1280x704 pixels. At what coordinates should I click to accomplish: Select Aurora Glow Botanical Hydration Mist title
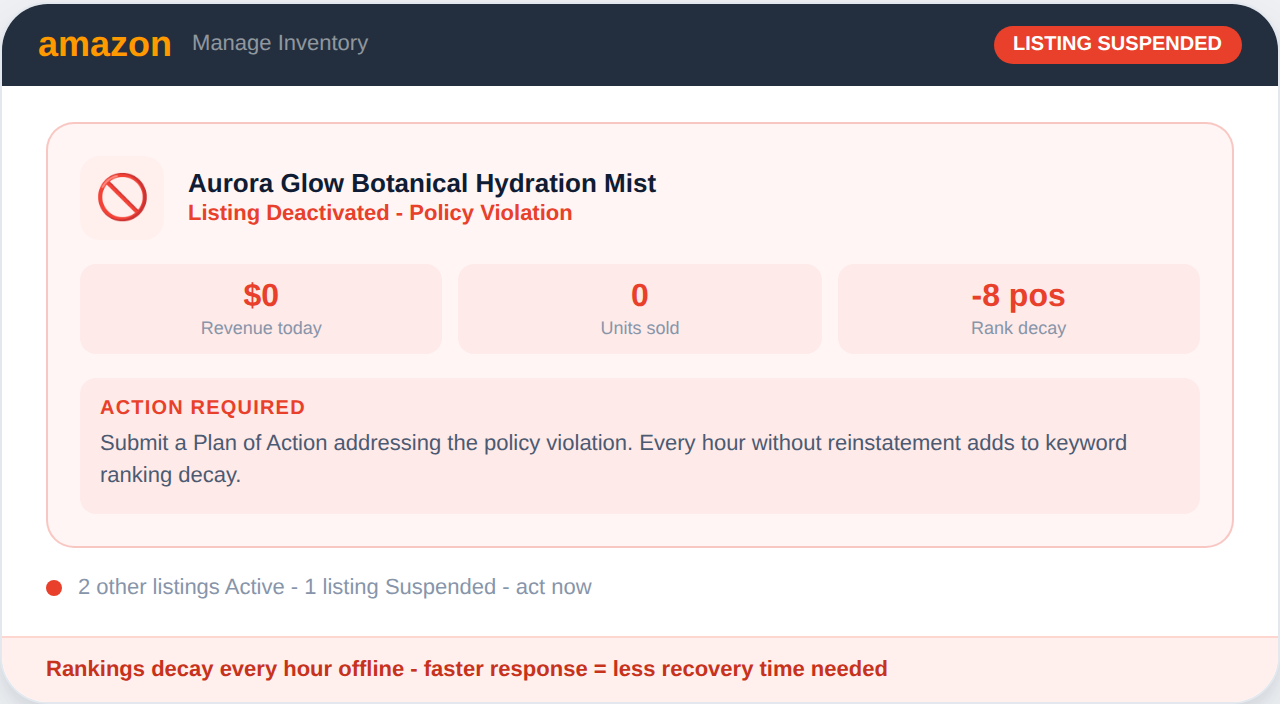pos(422,184)
